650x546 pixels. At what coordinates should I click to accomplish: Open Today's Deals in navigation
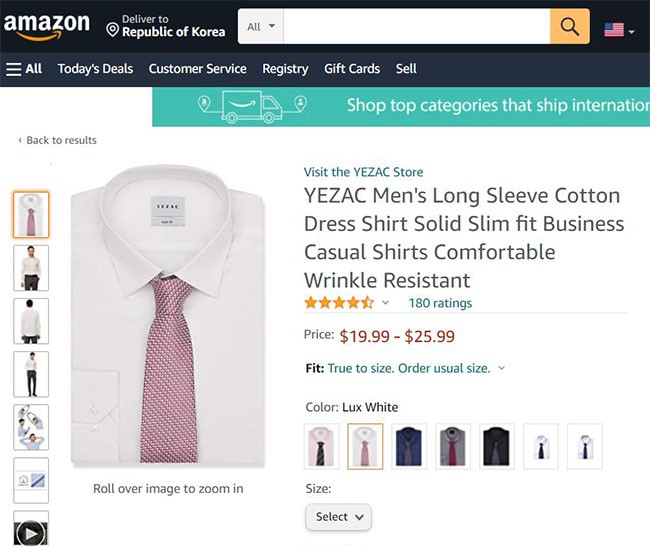pos(95,69)
